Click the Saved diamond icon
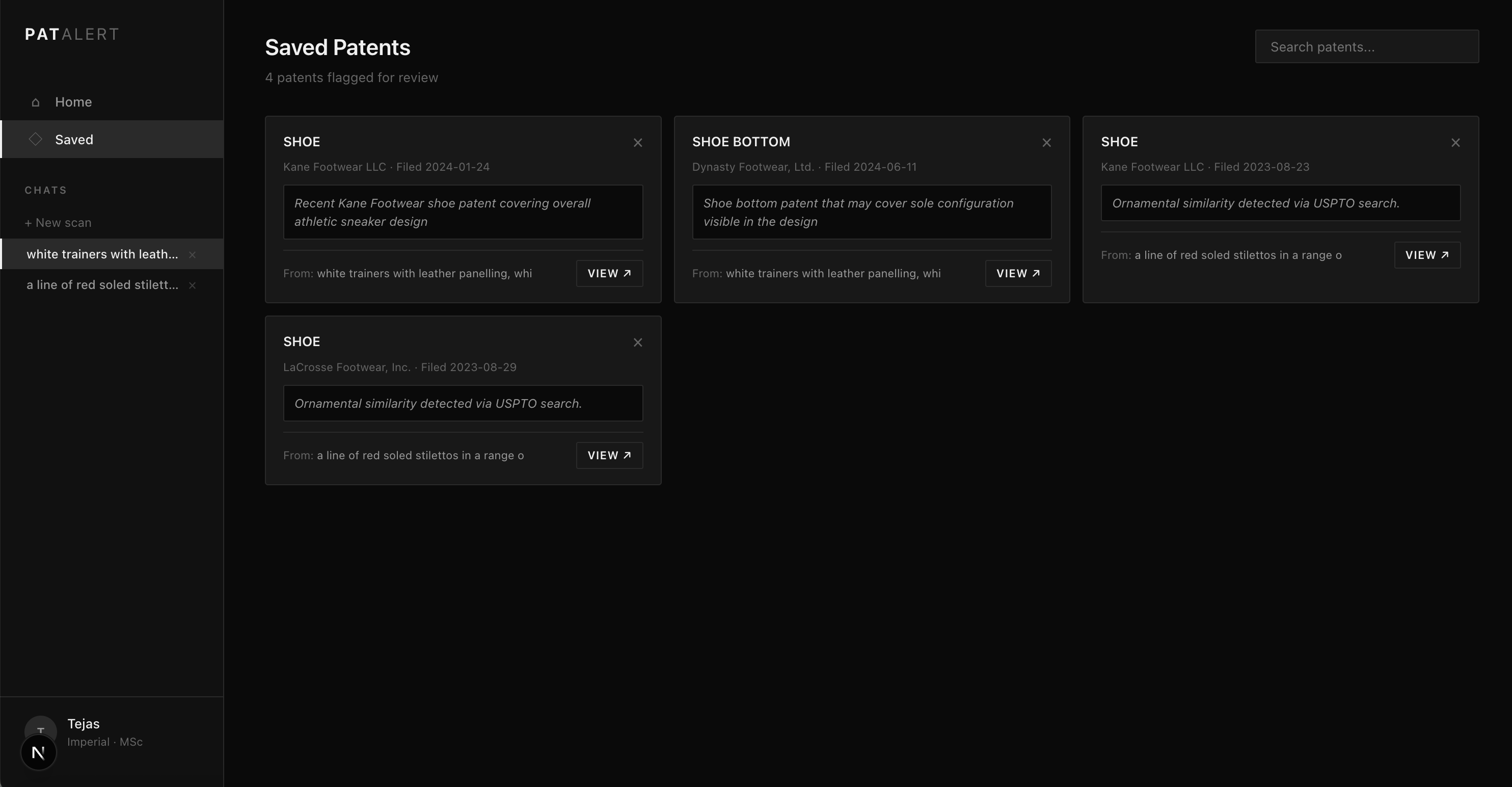The image size is (1512, 787). (x=35, y=139)
